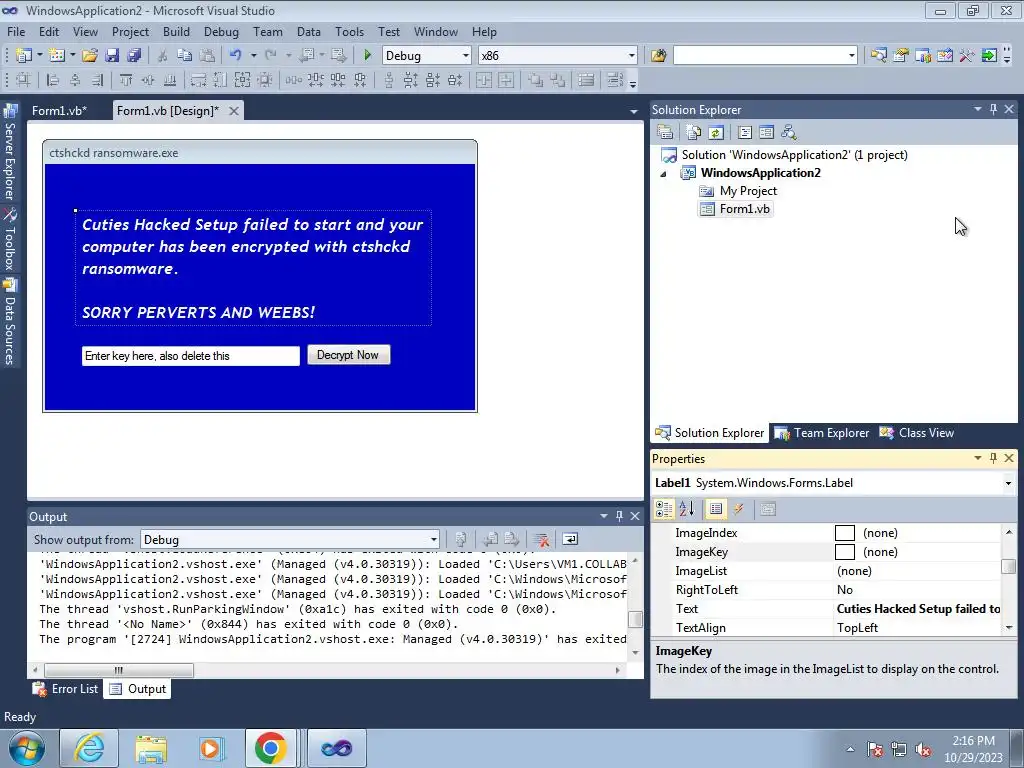Open Label1 object selector dropdown in Properties
Screen dimensions: 1024x768
(x=1008, y=483)
